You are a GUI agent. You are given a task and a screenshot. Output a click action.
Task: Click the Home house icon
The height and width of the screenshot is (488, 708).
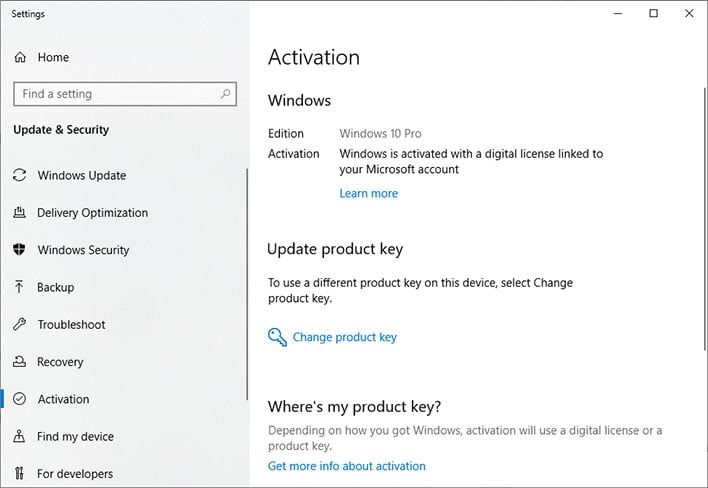point(20,57)
